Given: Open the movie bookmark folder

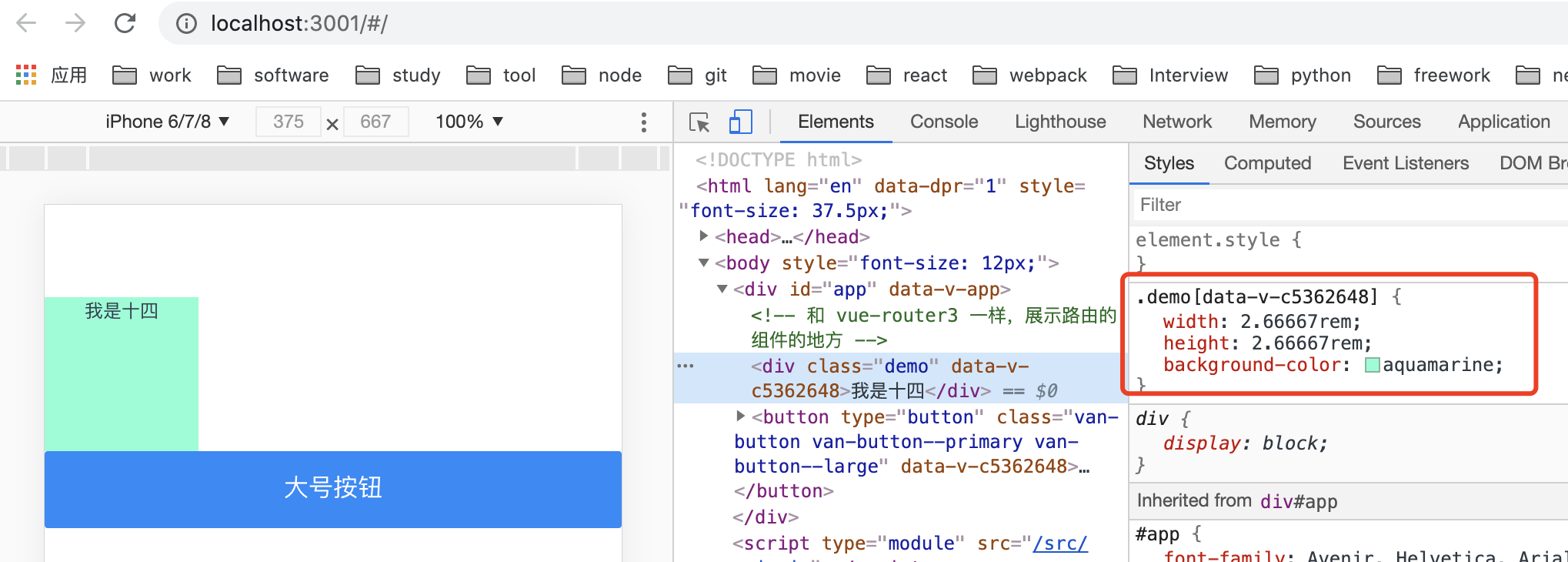Looking at the screenshot, I should pos(796,75).
